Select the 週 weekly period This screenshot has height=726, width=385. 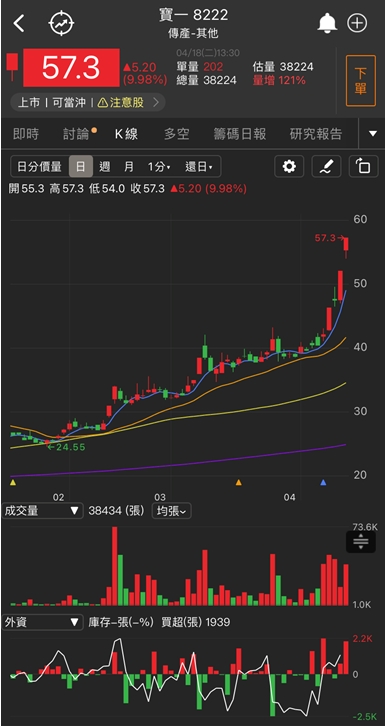105,167
